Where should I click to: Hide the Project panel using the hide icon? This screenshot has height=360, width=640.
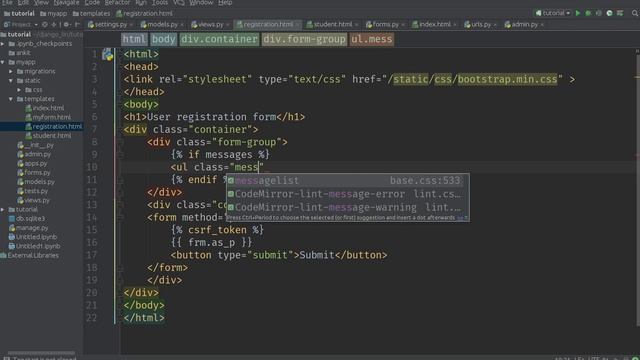pyautogui.click(x=77, y=24)
